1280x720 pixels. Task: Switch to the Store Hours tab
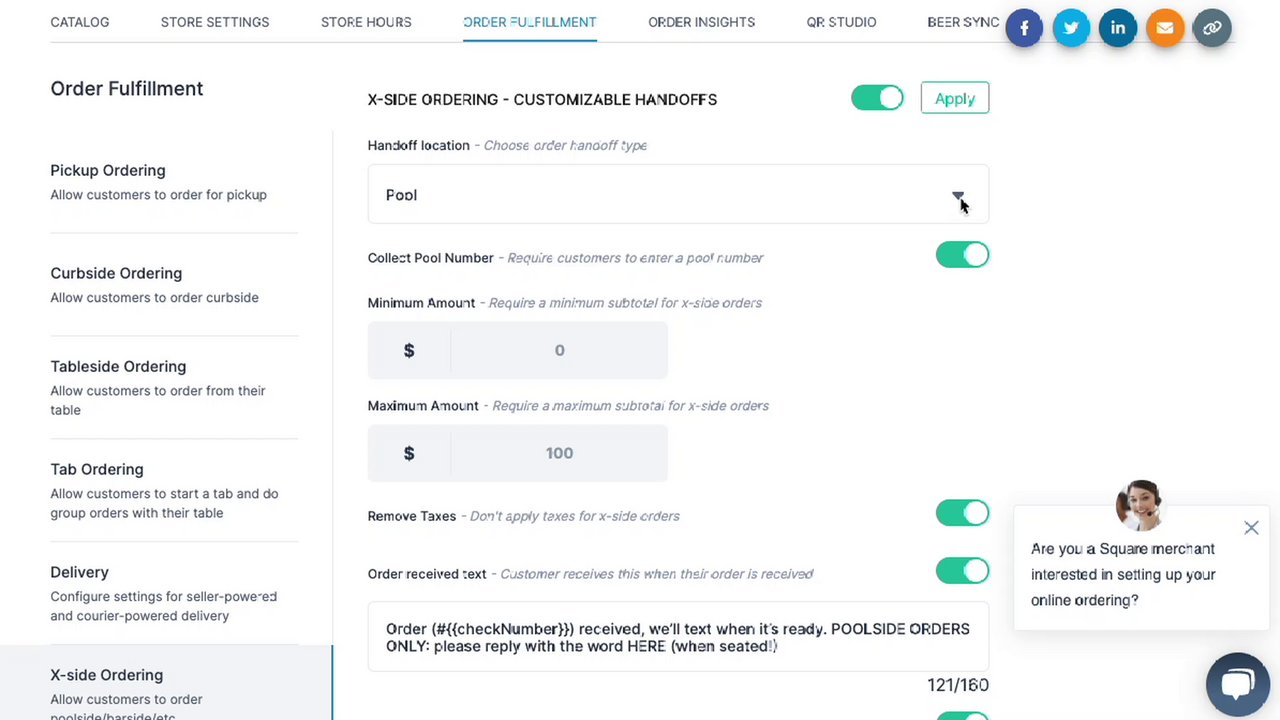(x=366, y=22)
